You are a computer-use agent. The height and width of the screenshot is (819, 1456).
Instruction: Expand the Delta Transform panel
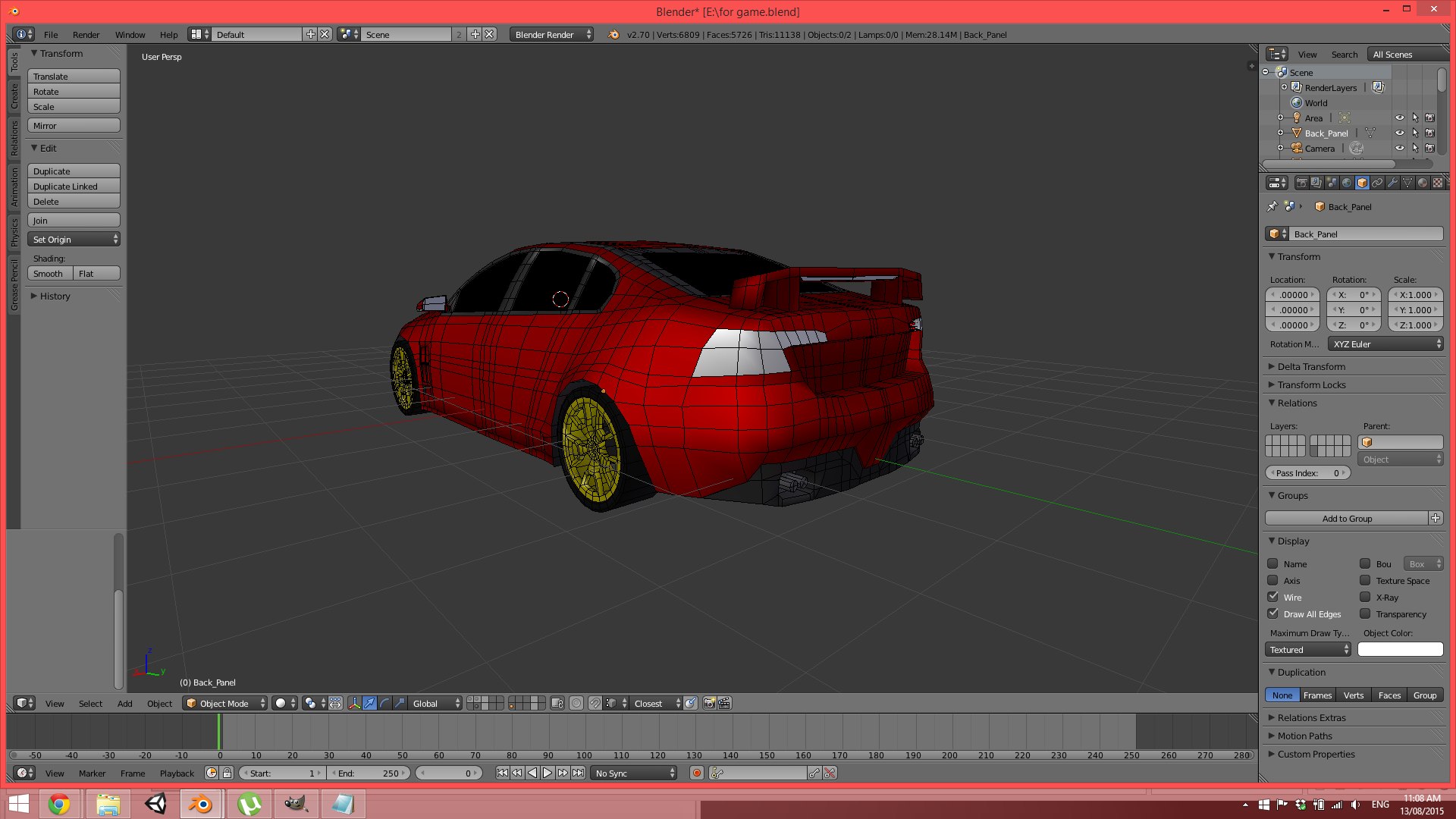1311,367
